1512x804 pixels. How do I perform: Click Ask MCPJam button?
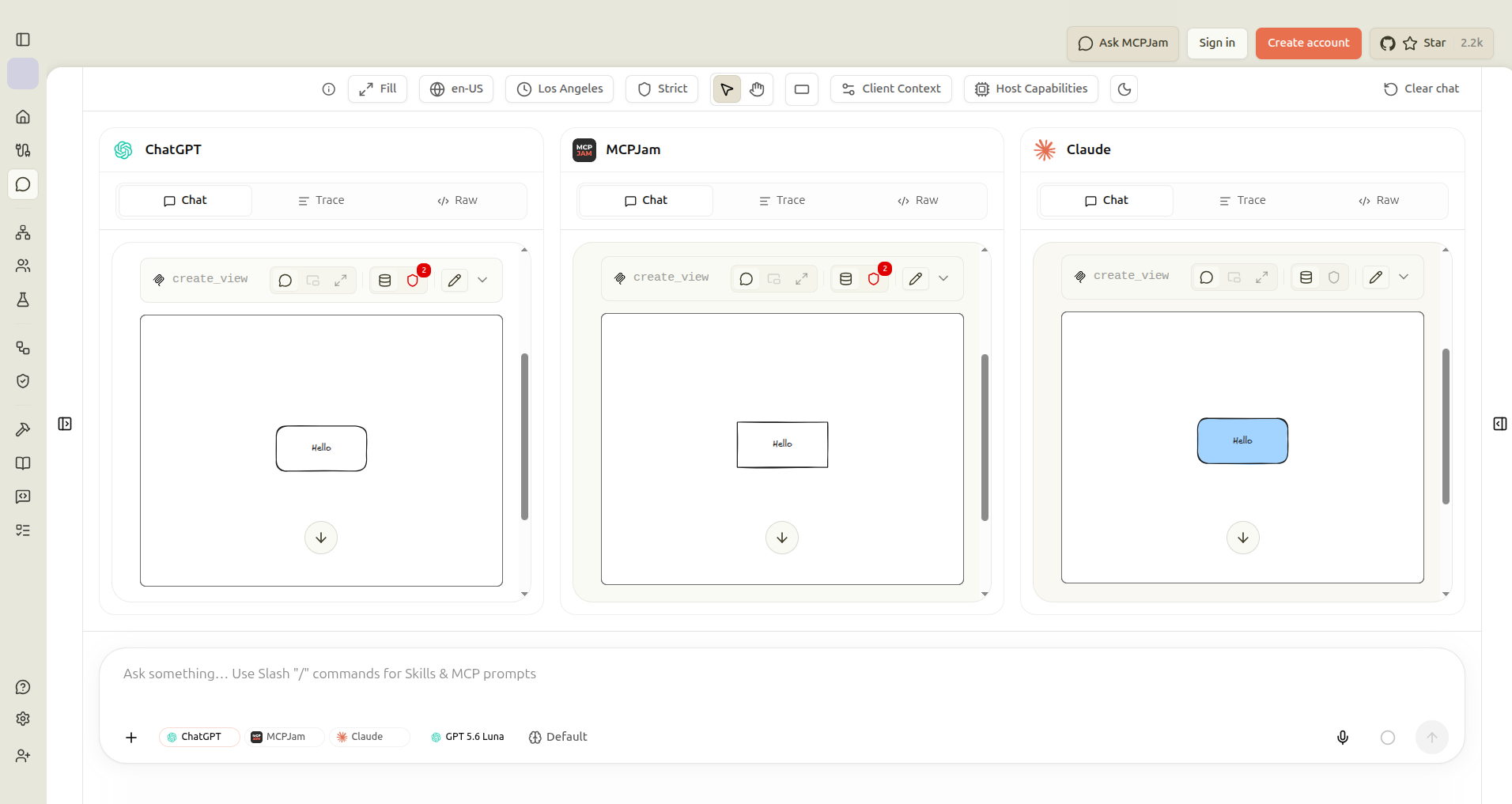coord(1123,43)
